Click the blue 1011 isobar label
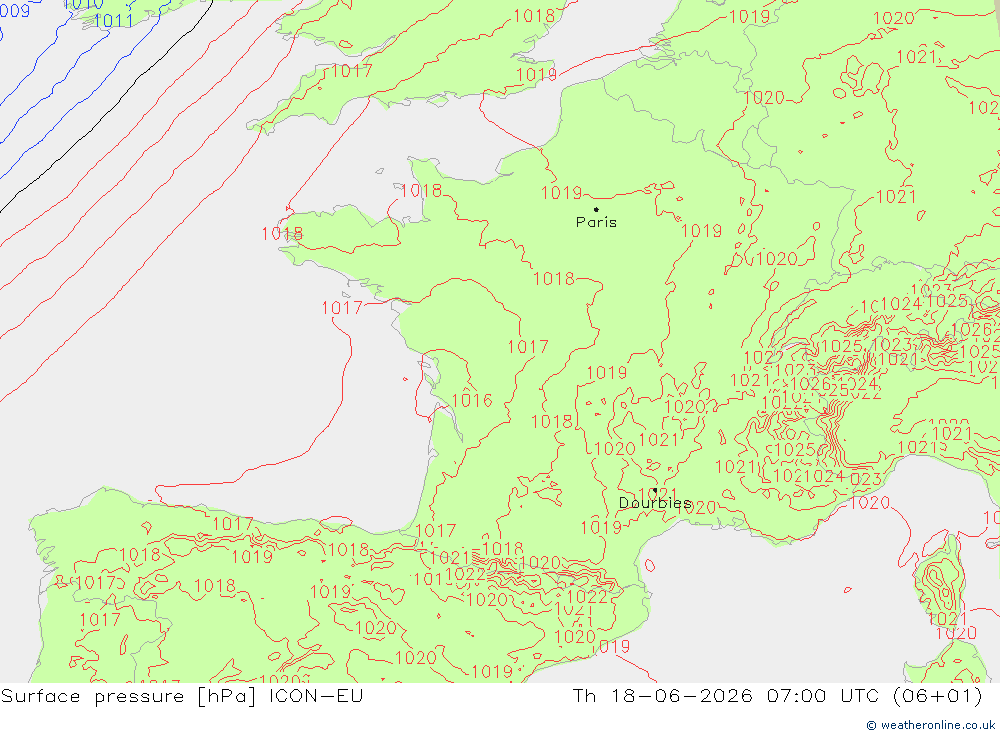1000x733 pixels. click(114, 20)
